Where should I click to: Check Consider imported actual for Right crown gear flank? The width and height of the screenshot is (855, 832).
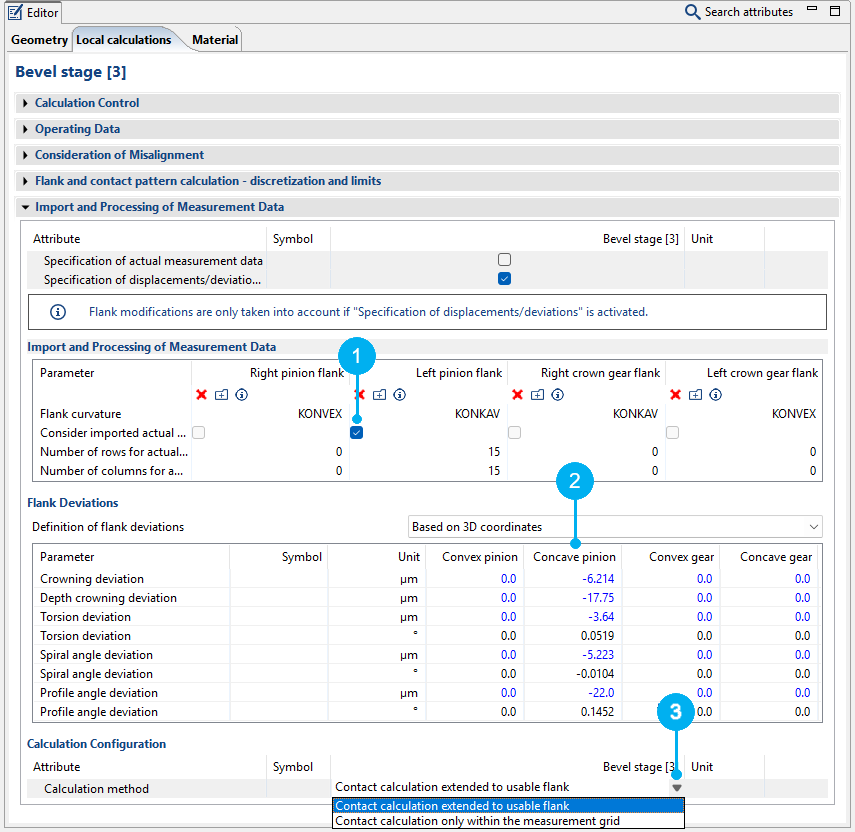coord(514,432)
